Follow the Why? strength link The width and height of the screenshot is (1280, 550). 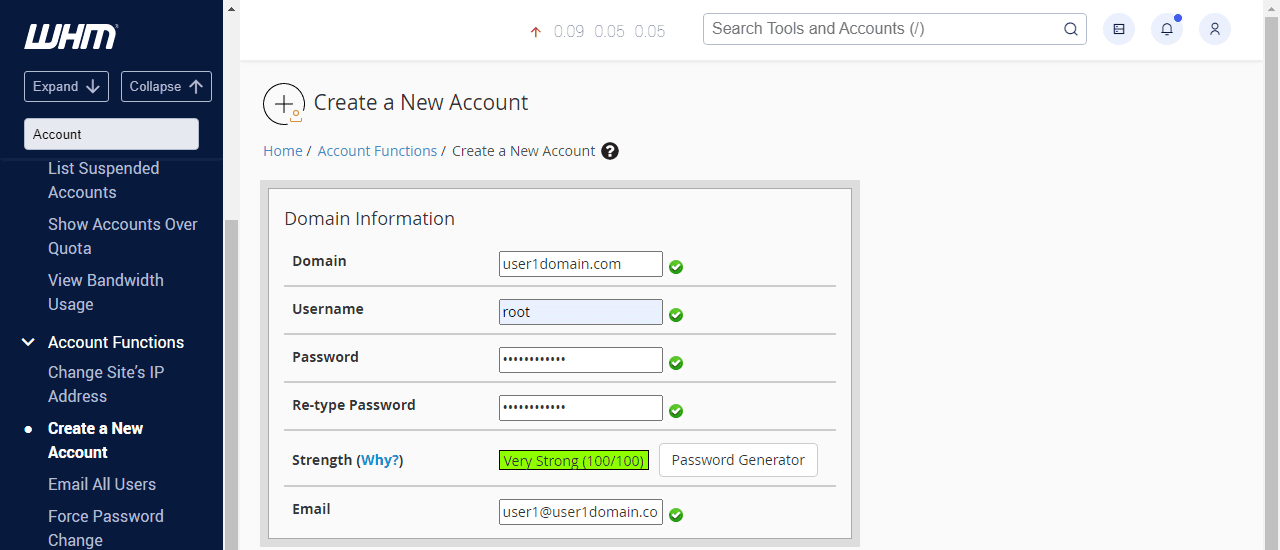[x=380, y=460]
